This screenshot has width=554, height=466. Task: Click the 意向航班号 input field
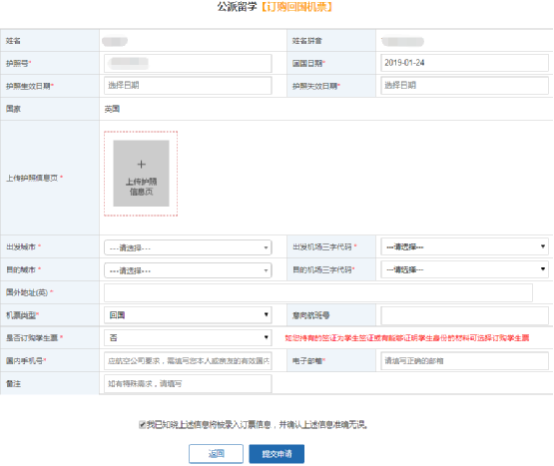click(464, 315)
